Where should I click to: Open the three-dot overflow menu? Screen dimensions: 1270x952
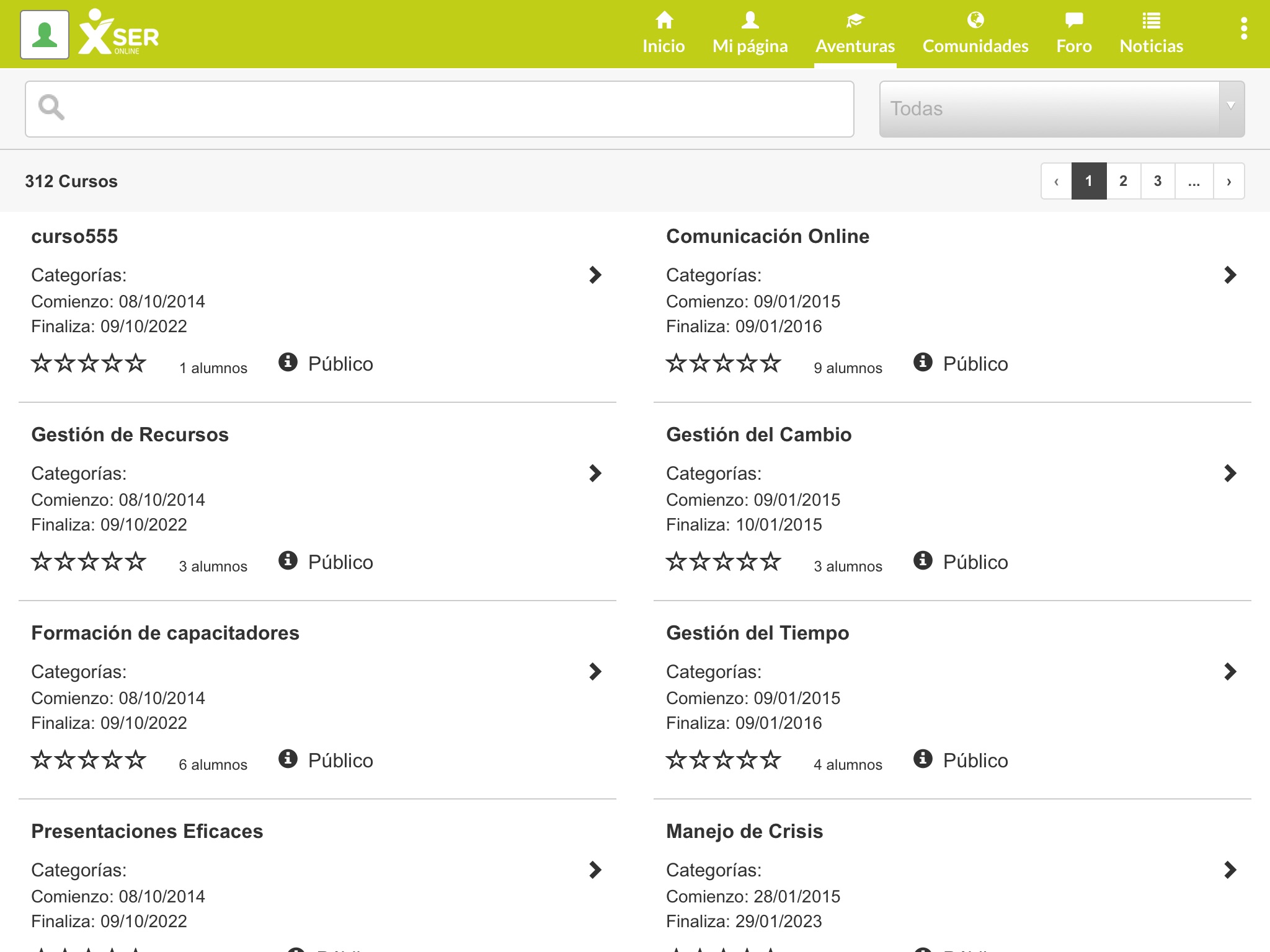point(1243,29)
